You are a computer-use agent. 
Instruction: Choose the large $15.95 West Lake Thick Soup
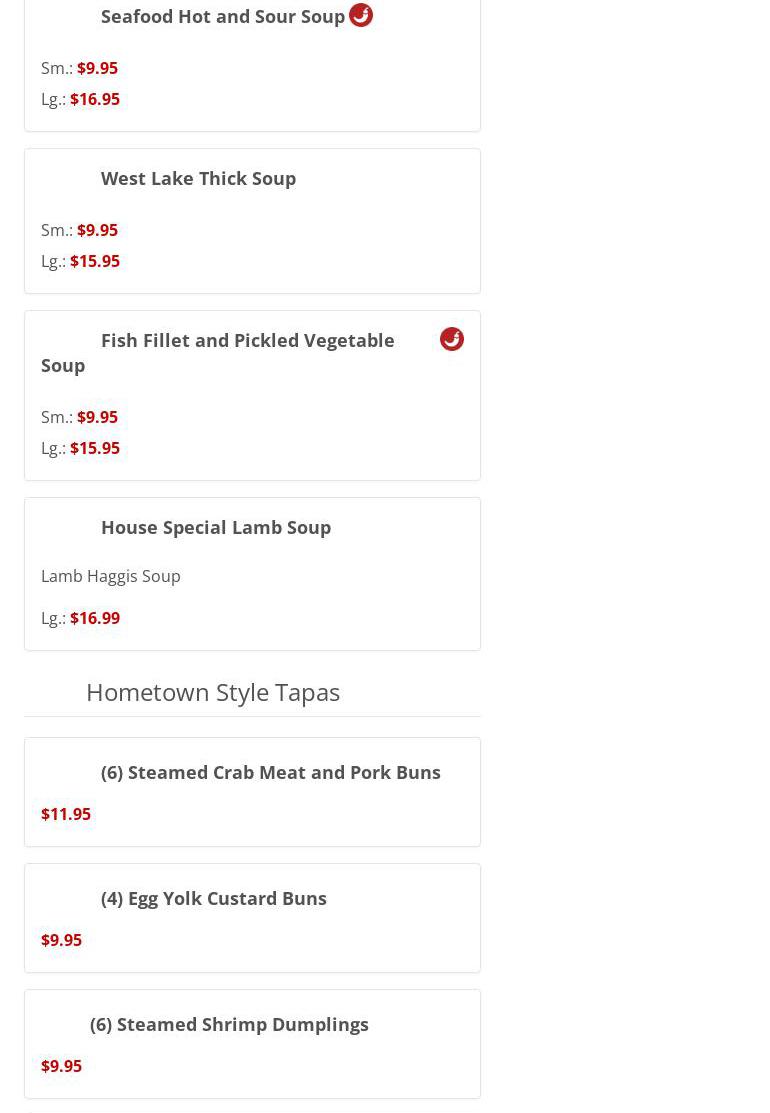[x=94, y=261]
